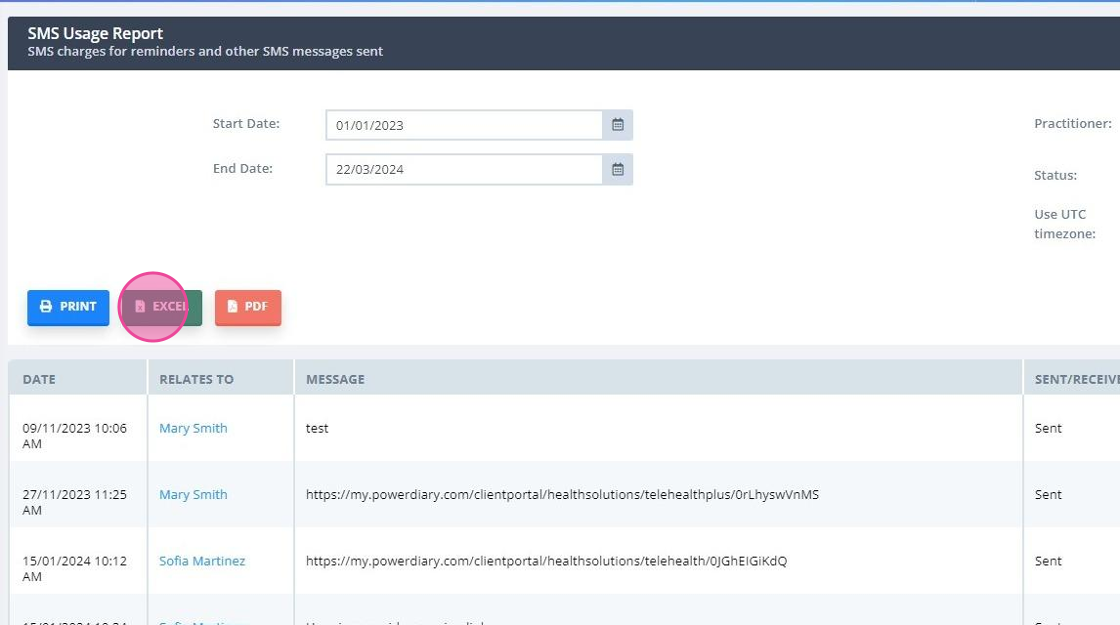Click the printer icon on the Print button
The image size is (1120, 625).
coord(44,307)
